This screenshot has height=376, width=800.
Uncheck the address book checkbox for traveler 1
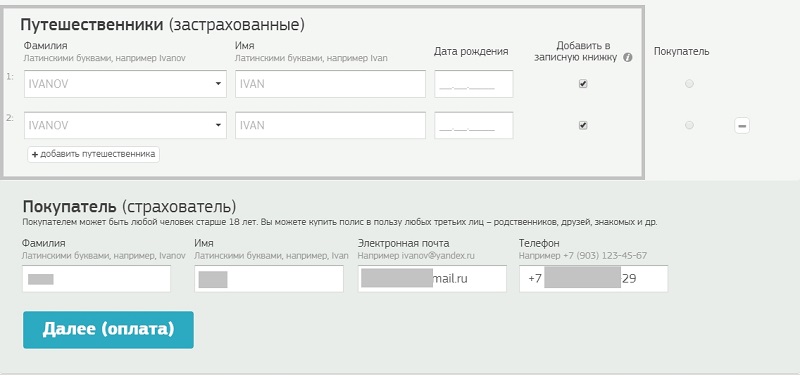[583, 84]
